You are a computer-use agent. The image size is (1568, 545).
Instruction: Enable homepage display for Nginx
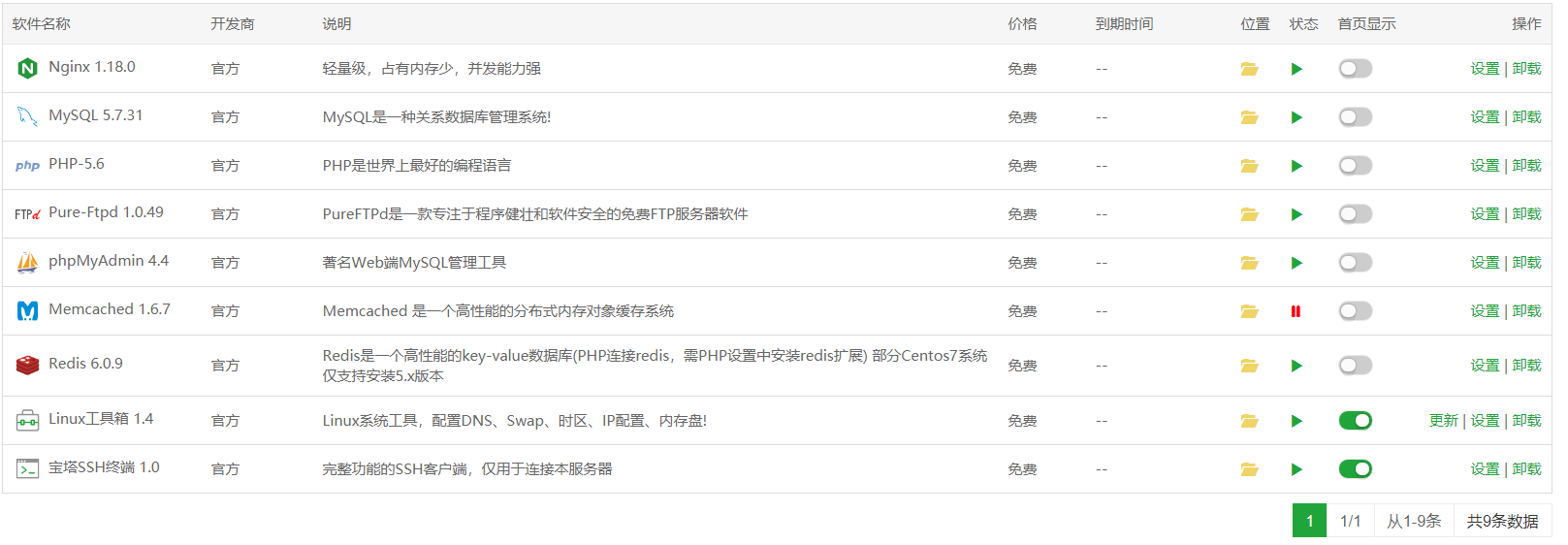point(1356,69)
